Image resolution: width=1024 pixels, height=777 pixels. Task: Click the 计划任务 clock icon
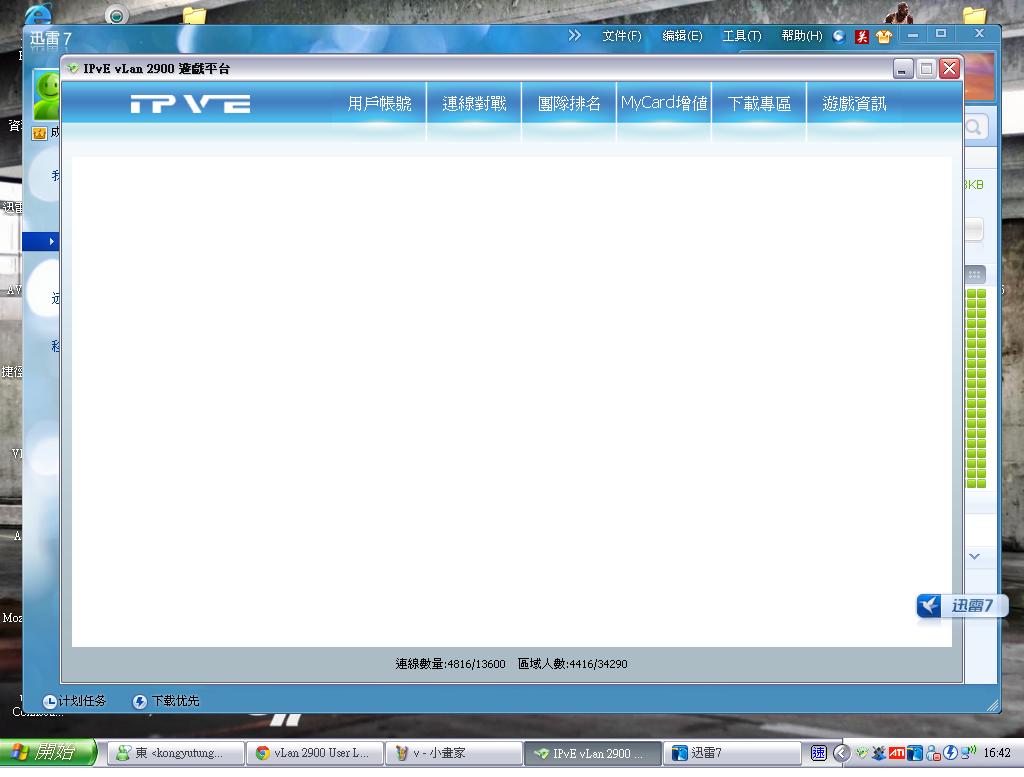50,702
